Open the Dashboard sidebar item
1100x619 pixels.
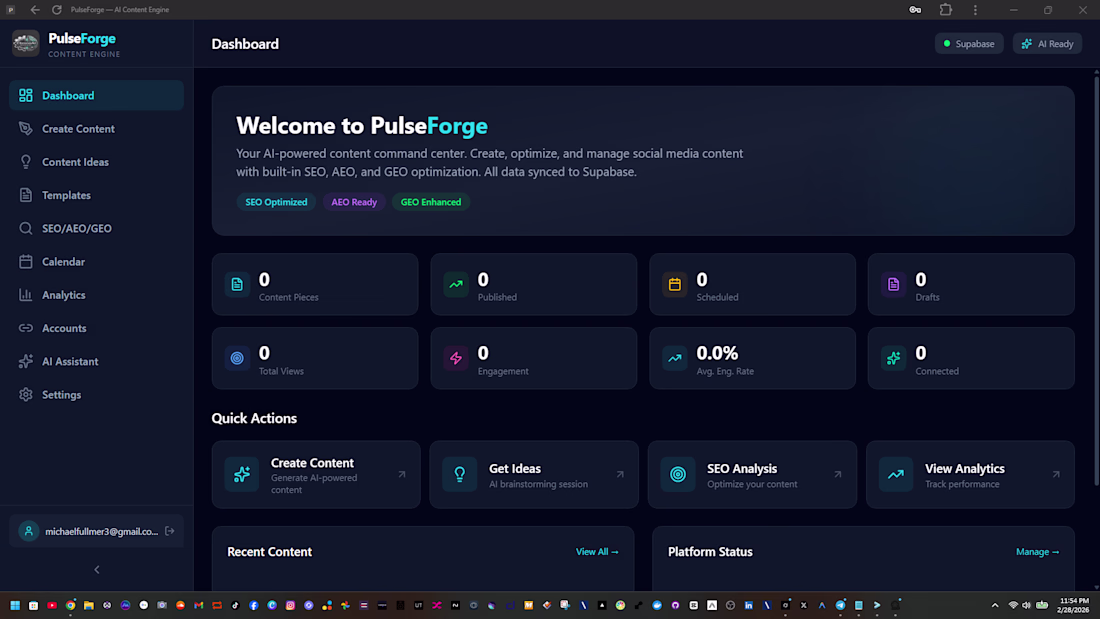(96, 95)
